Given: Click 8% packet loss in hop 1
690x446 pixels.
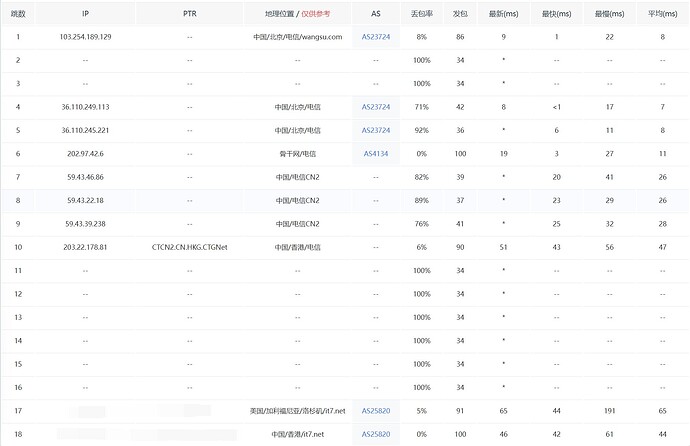Looking at the screenshot, I should point(422,37).
